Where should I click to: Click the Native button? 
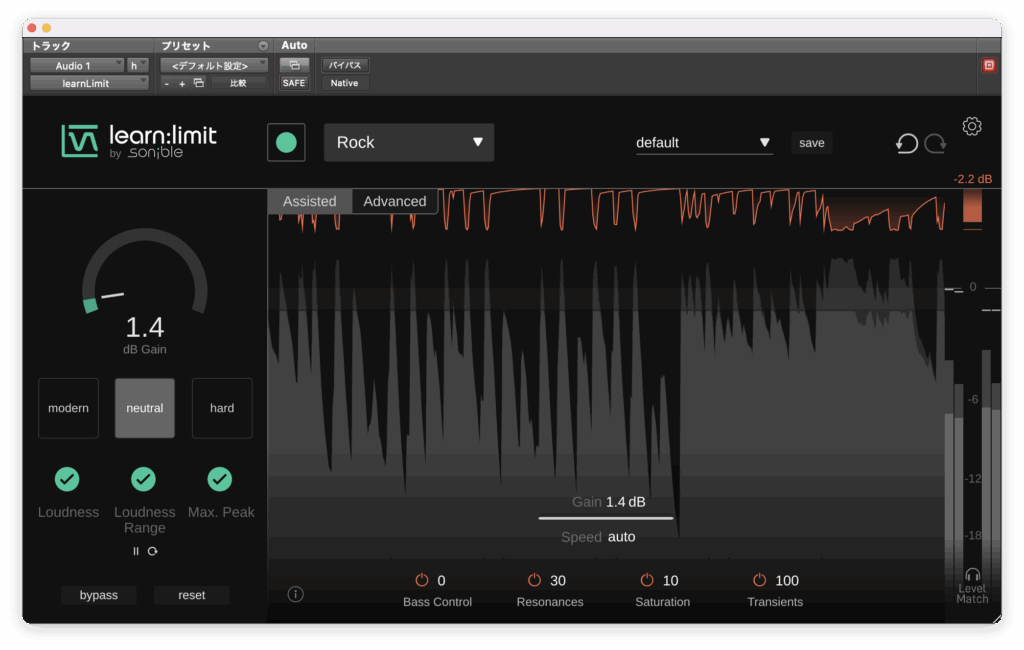[344, 83]
